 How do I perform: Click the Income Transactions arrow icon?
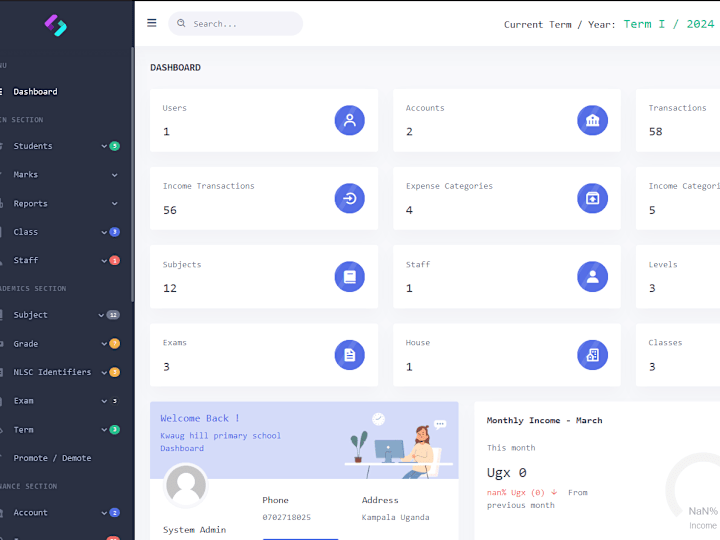349,198
